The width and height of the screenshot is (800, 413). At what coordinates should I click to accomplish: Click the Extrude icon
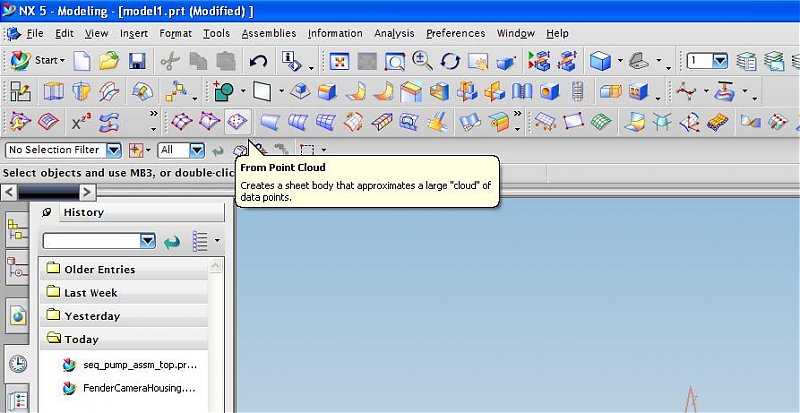click(53, 92)
